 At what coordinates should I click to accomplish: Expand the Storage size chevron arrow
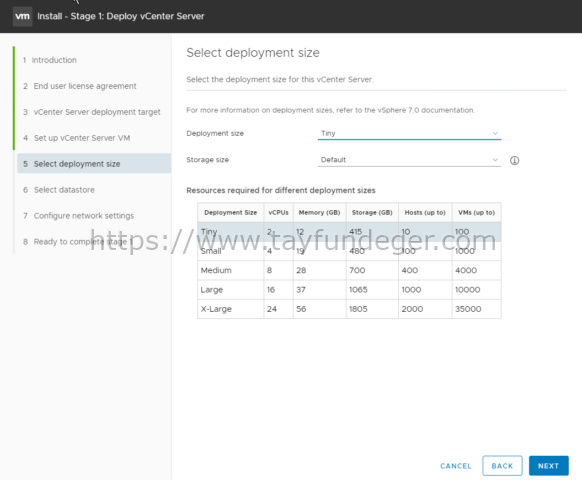tap(495, 160)
